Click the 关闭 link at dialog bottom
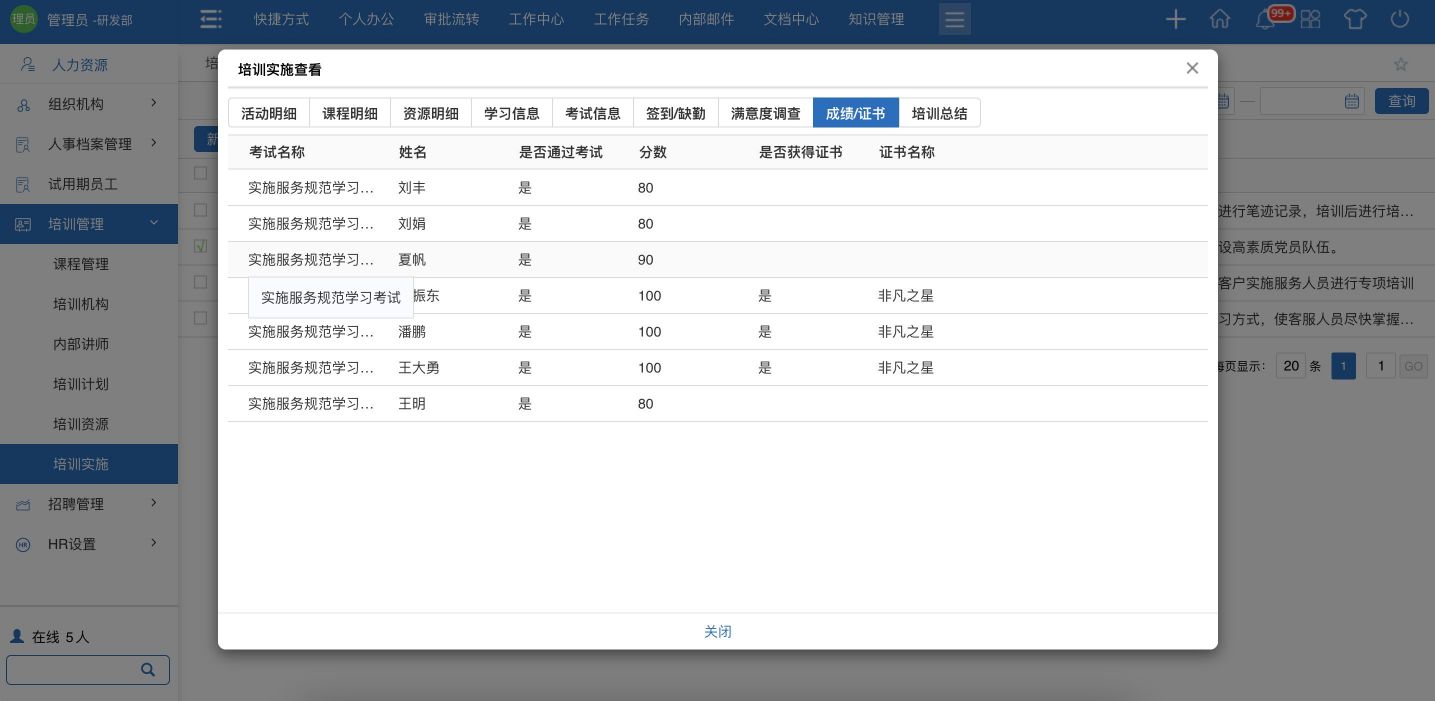The image size is (1435, 701). (718, 632)
